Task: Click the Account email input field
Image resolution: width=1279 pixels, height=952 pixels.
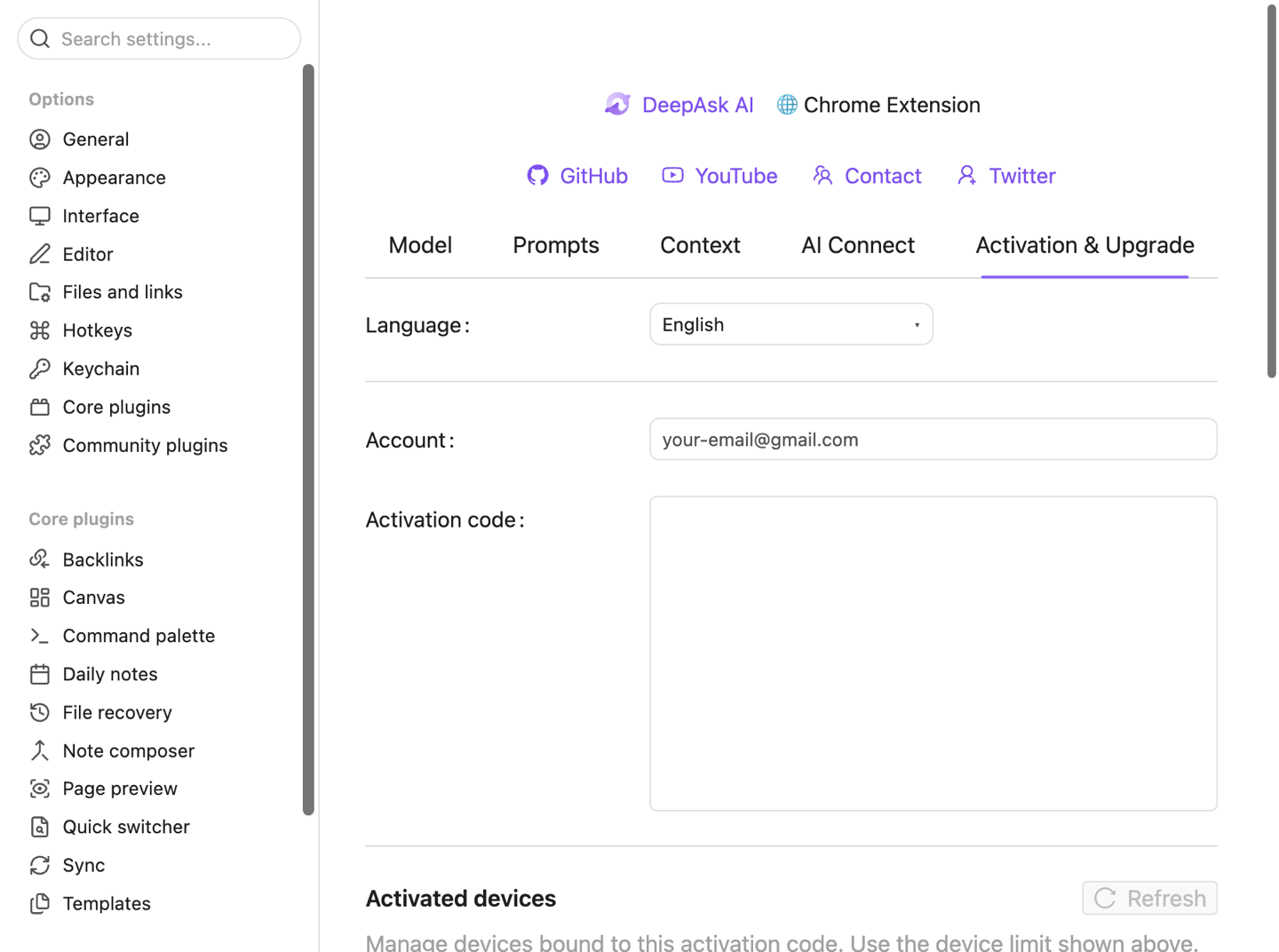Action: (933, 440)
